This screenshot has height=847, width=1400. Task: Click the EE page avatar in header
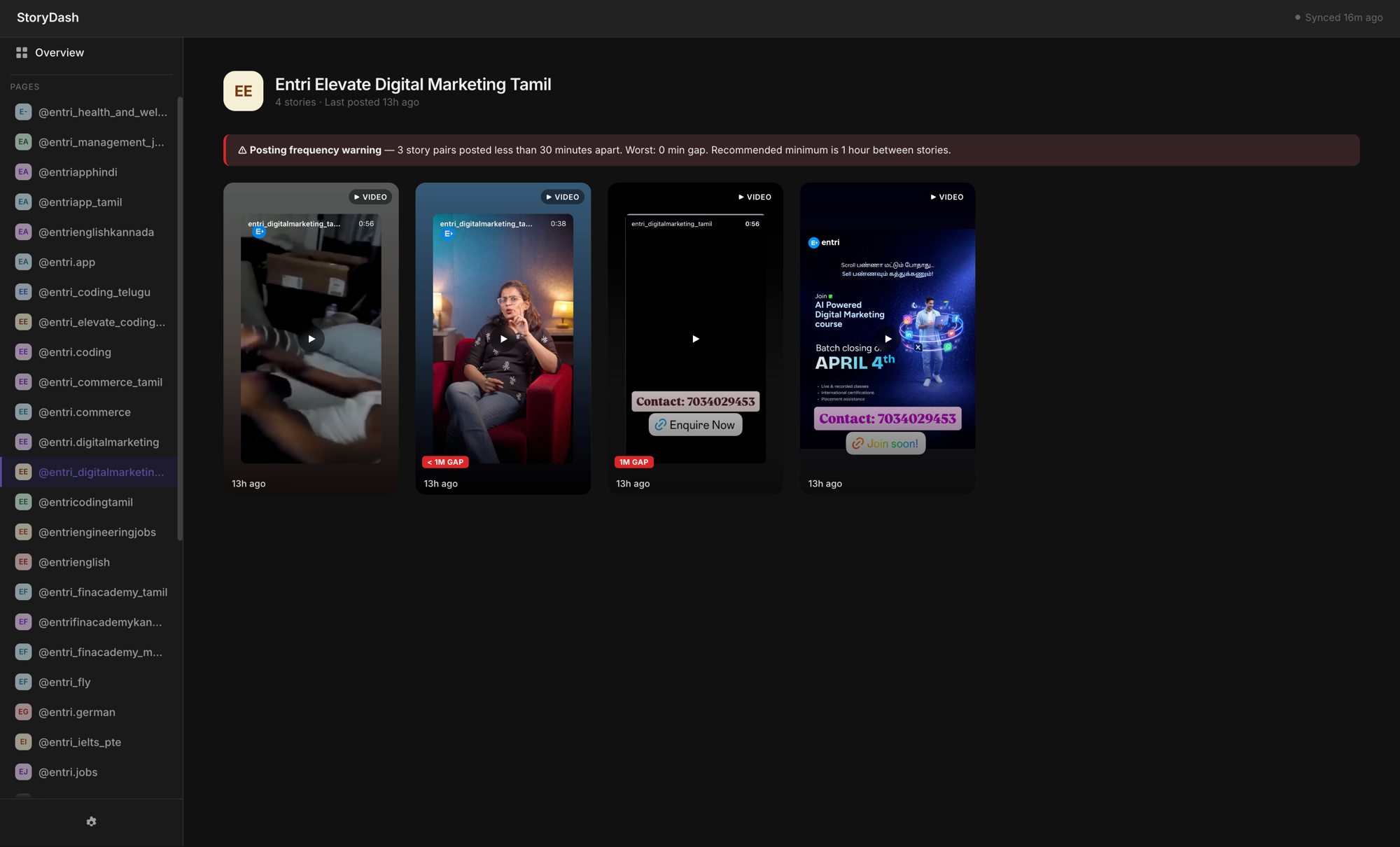(243, 91)
